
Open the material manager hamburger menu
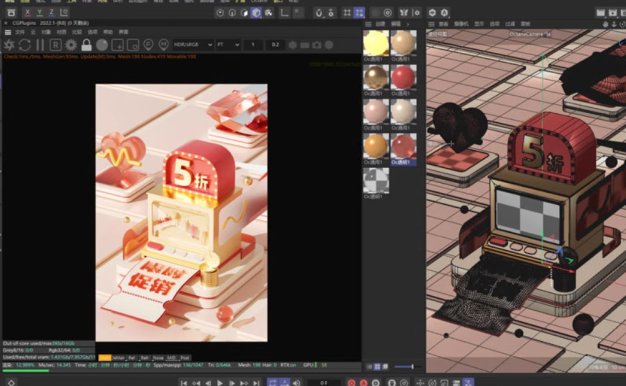[368, 24]
